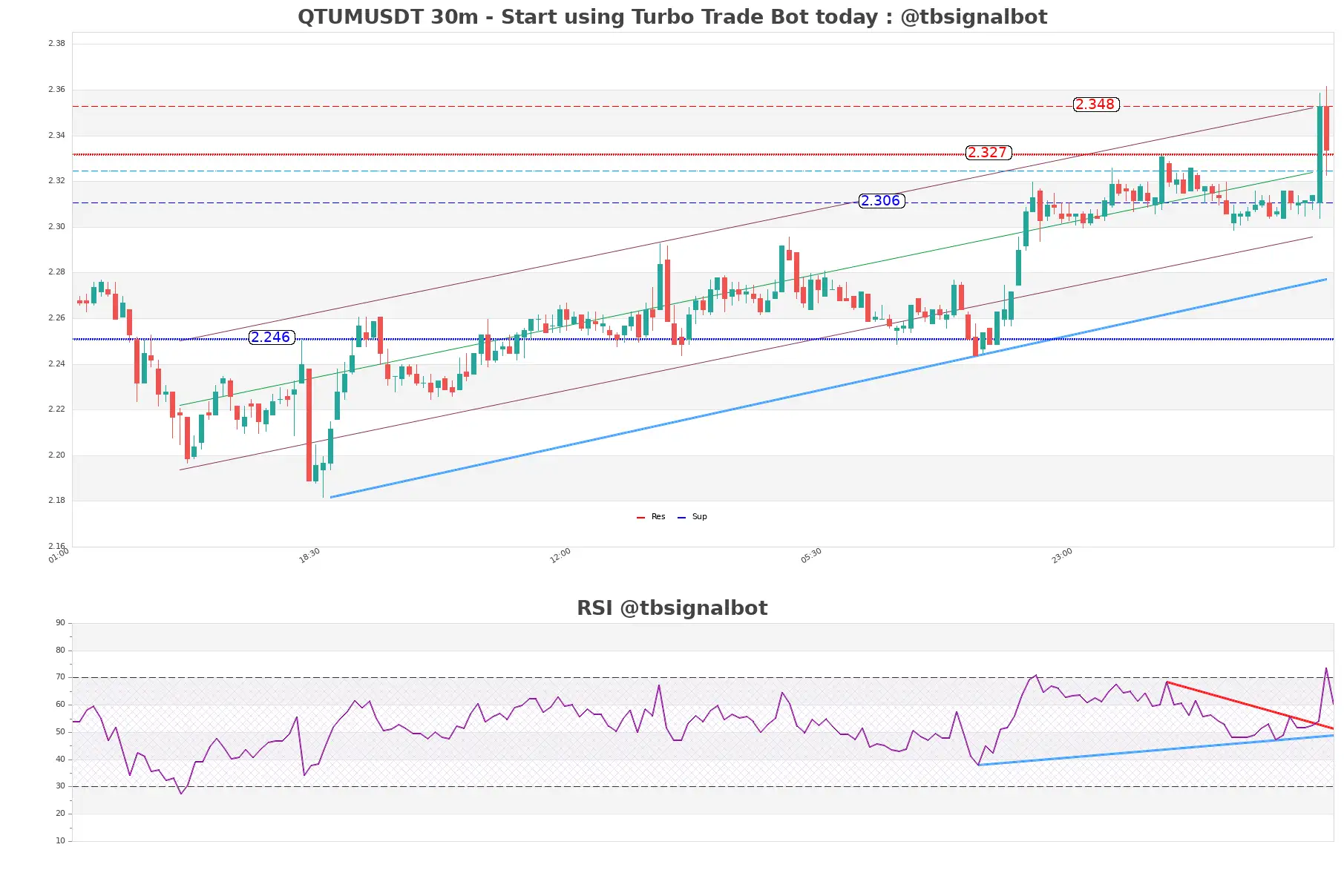The height and width of the screenshot is (896, 1344).
Task: Click the 2.24 price axis label
Action: click(56, 364)
